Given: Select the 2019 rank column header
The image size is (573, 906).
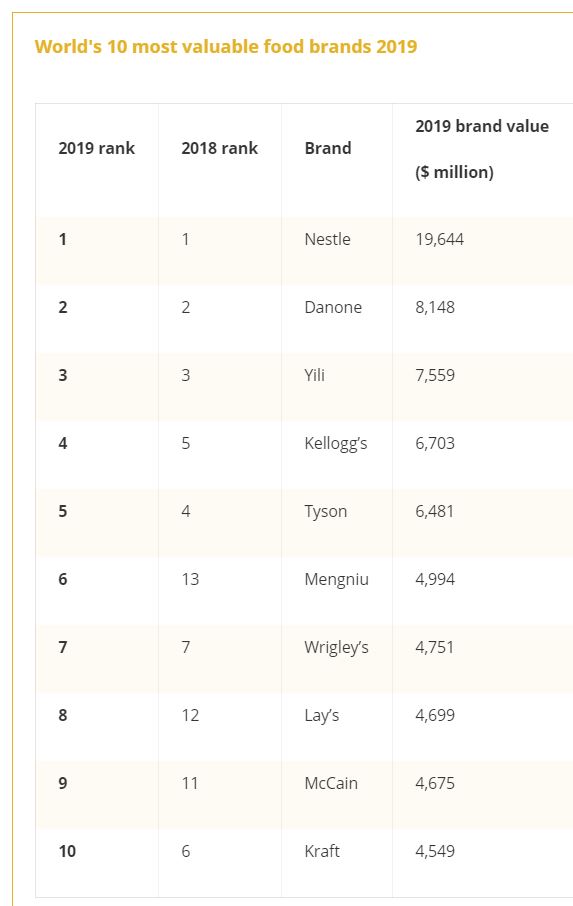Looking at the screenshot, I should [96, 148].
